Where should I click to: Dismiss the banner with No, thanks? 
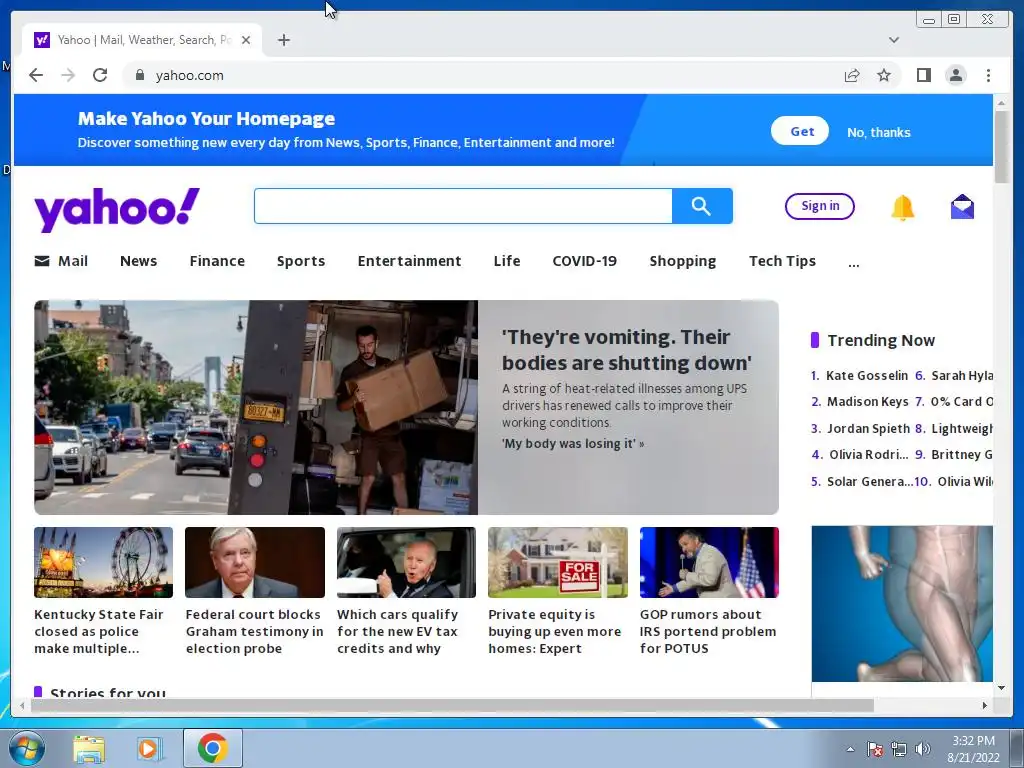878,132
